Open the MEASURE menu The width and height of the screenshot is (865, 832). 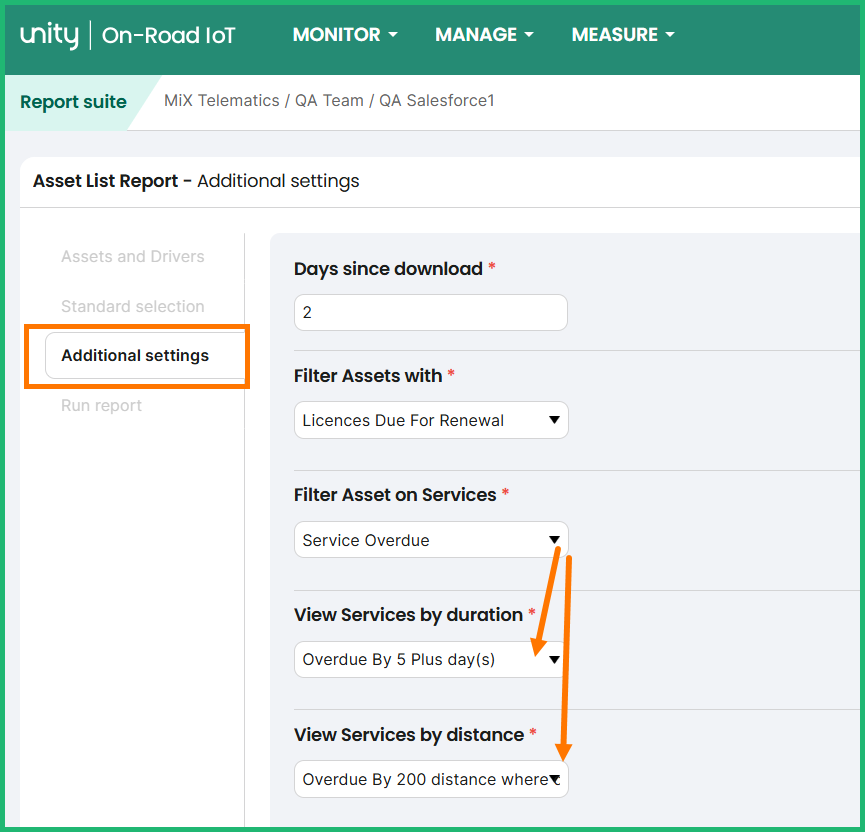[623, 35]
